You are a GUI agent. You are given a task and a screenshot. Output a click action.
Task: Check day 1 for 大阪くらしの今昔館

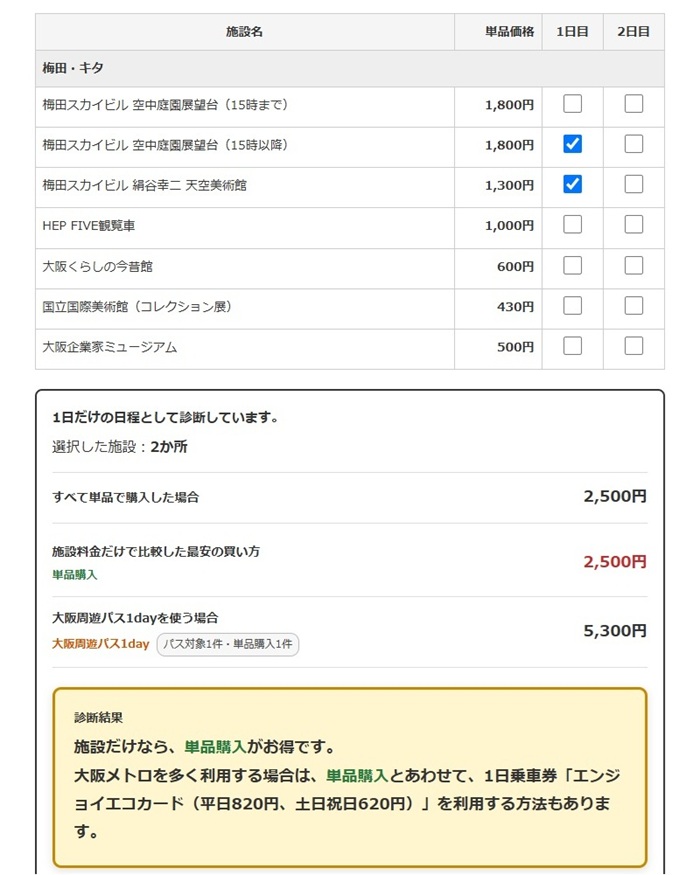tap(572, 266)
